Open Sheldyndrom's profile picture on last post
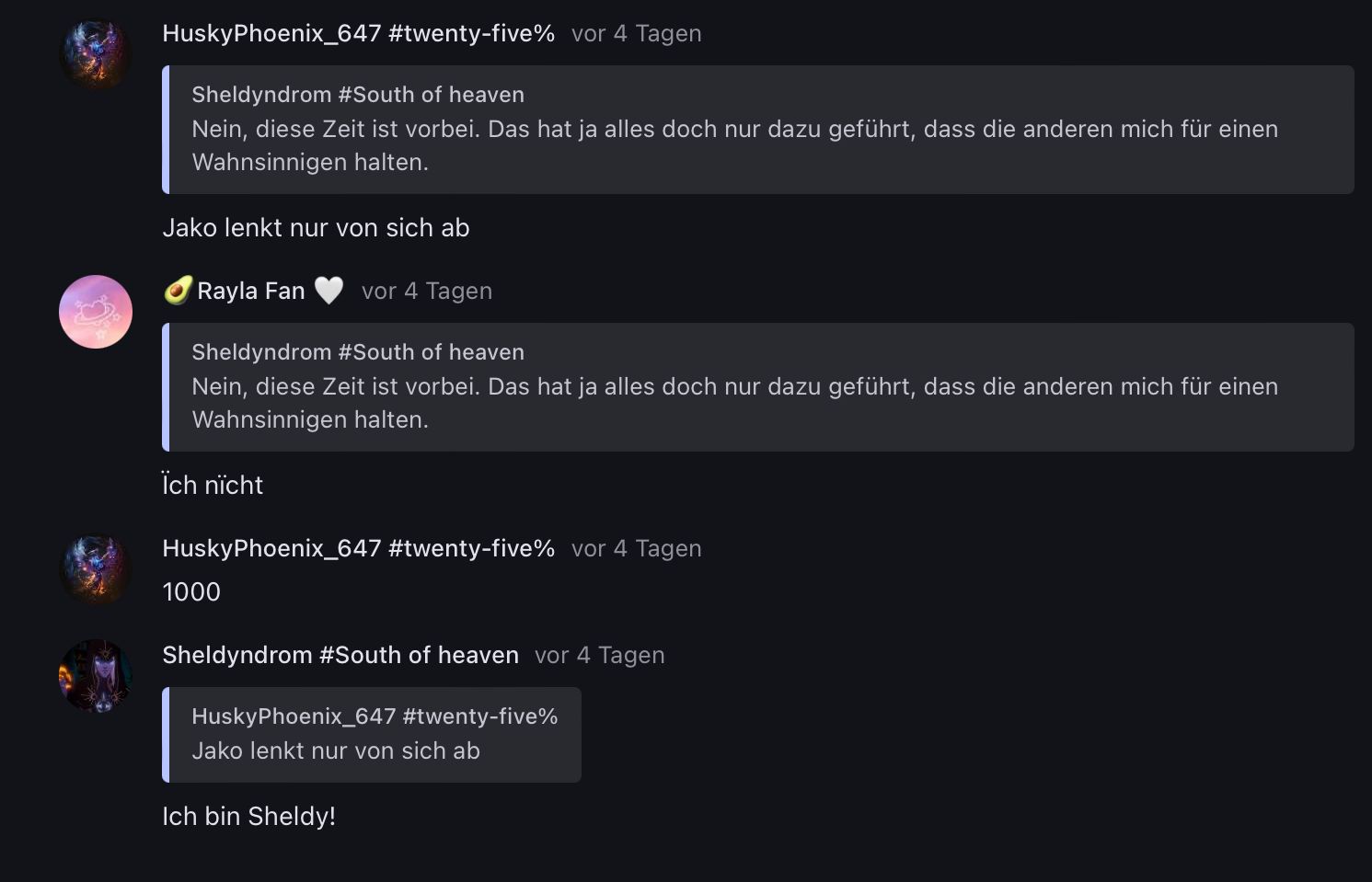Screen dimensions: 1372x882 [96, 676]
